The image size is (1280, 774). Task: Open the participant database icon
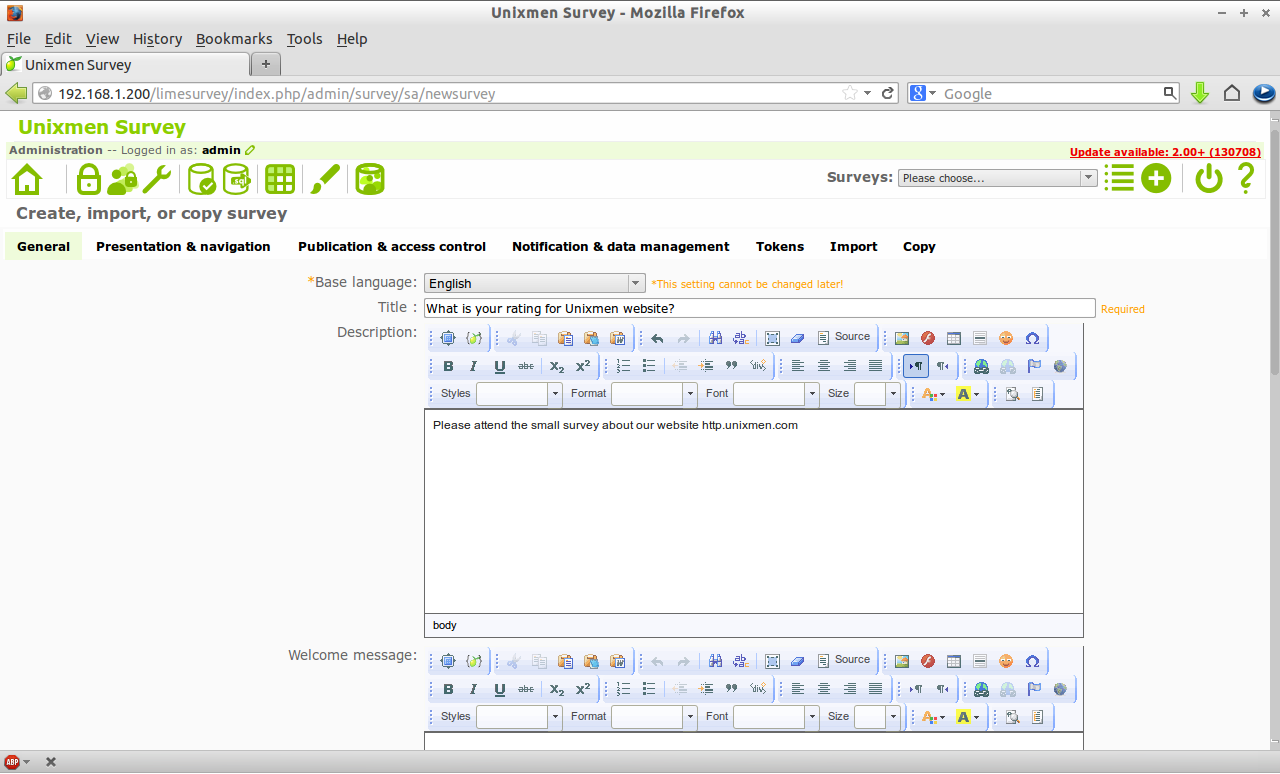369,179
